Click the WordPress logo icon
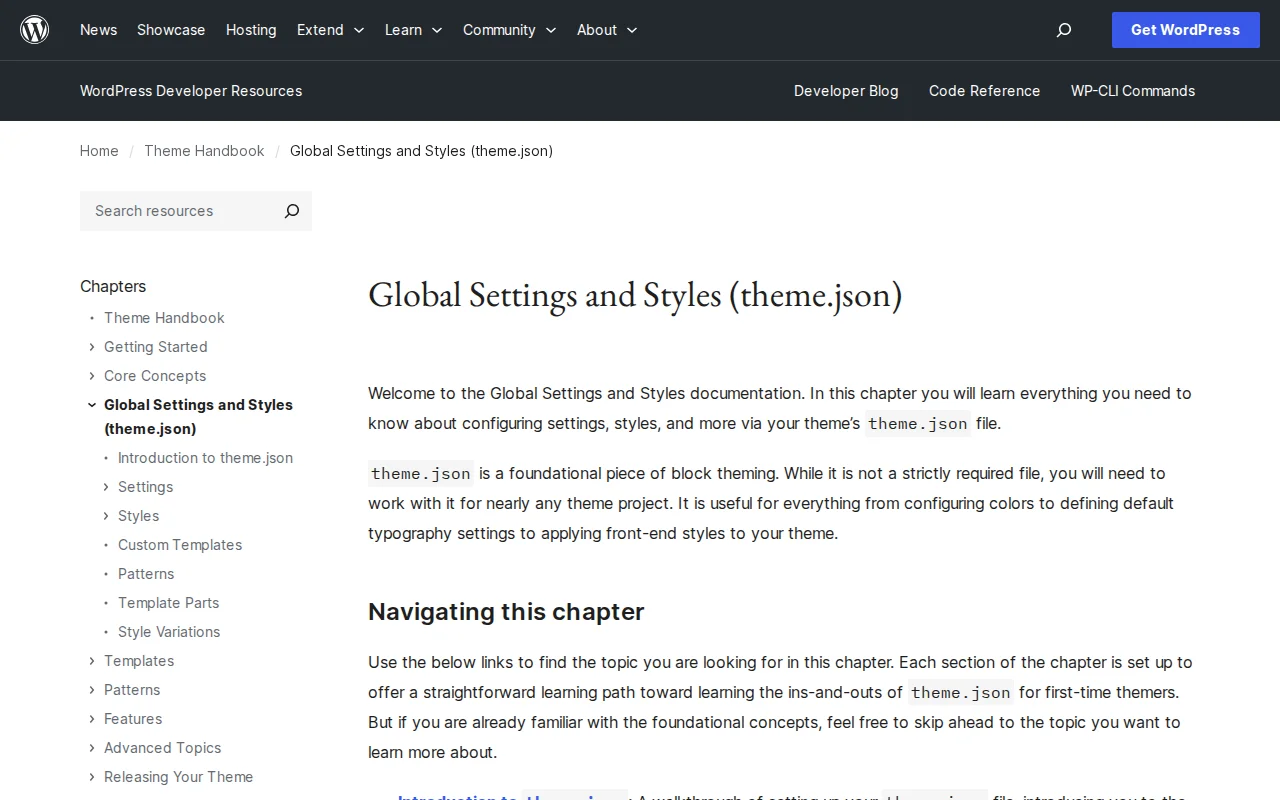 click(x=34, y=29)
